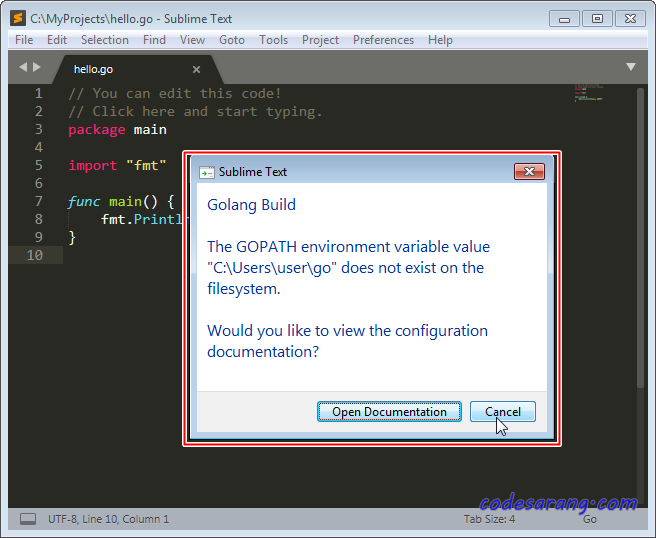Open the Find menu

tap(154, 40)
